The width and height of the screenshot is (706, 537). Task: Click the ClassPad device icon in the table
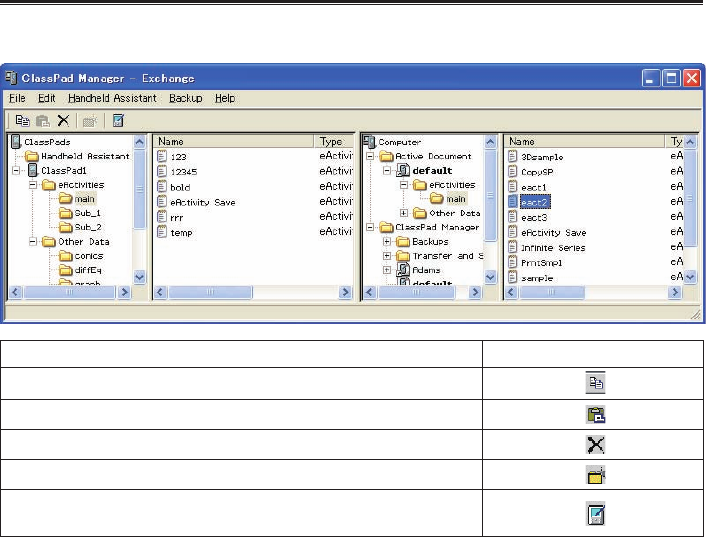pyautogui.click(x=596, y=514)
